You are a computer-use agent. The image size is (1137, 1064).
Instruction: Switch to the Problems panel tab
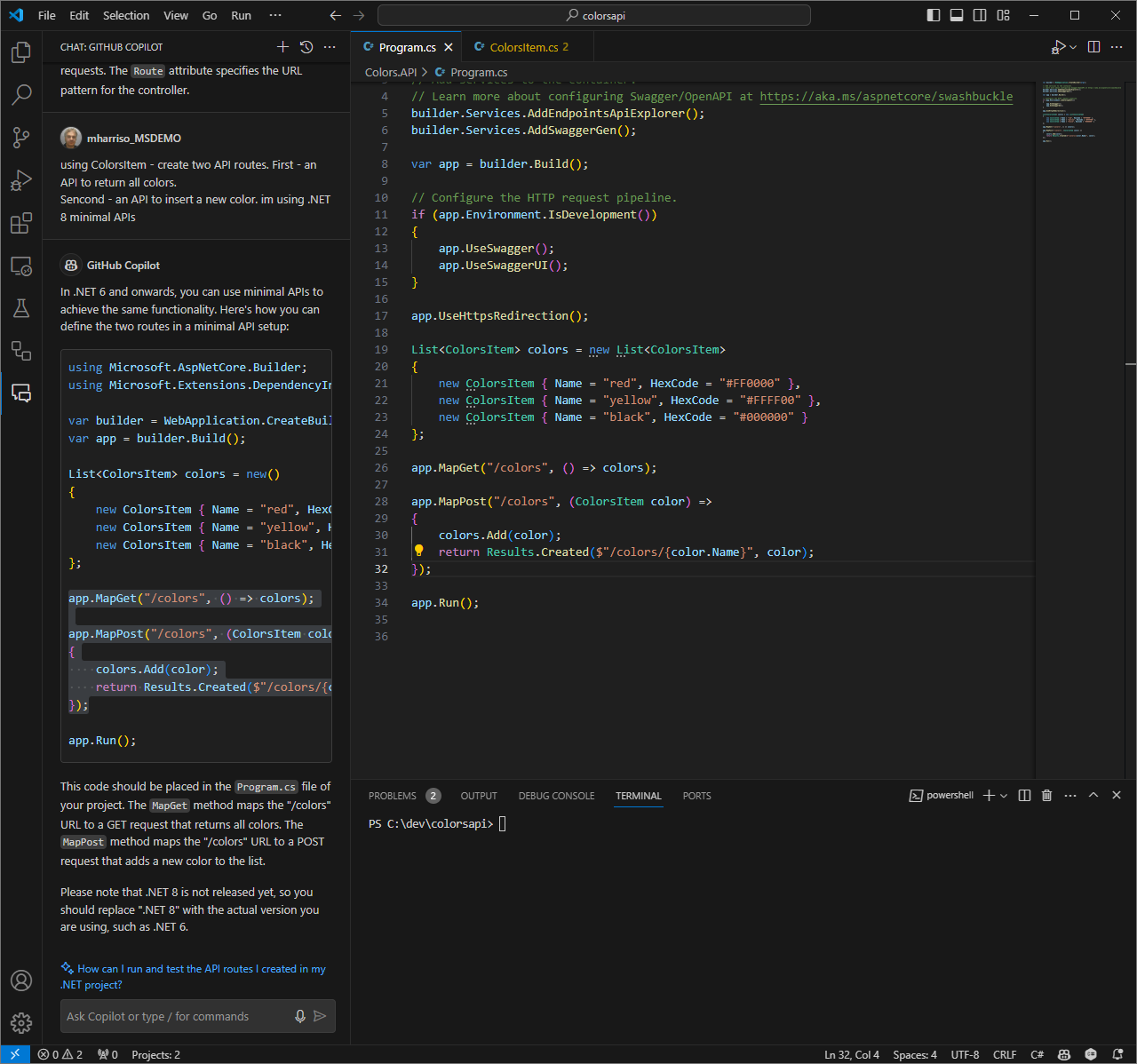pos(404,796)
